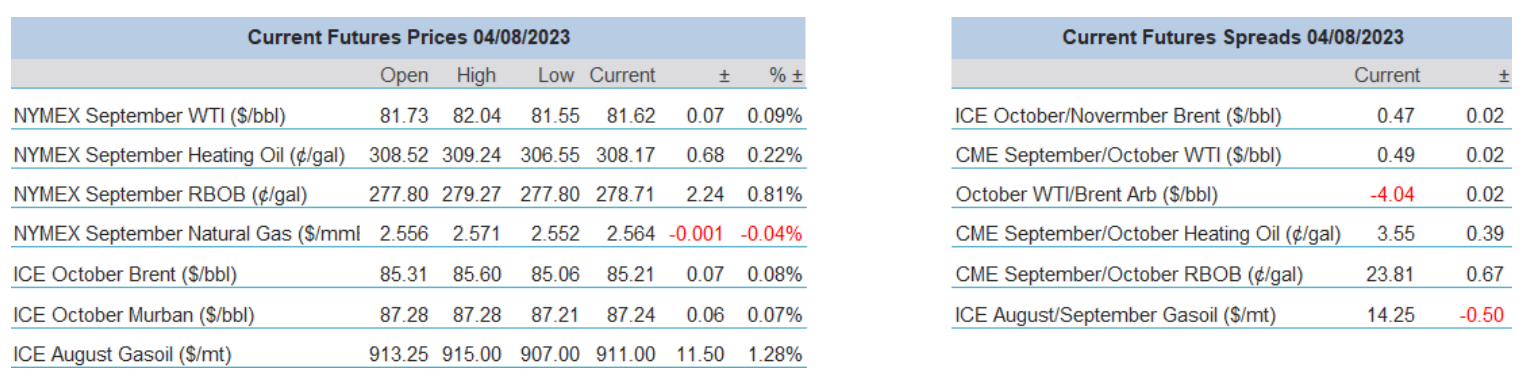Viewport: 1532px width, 388px height.
Task: Select the Low column header
Action: tap(556, 75)
